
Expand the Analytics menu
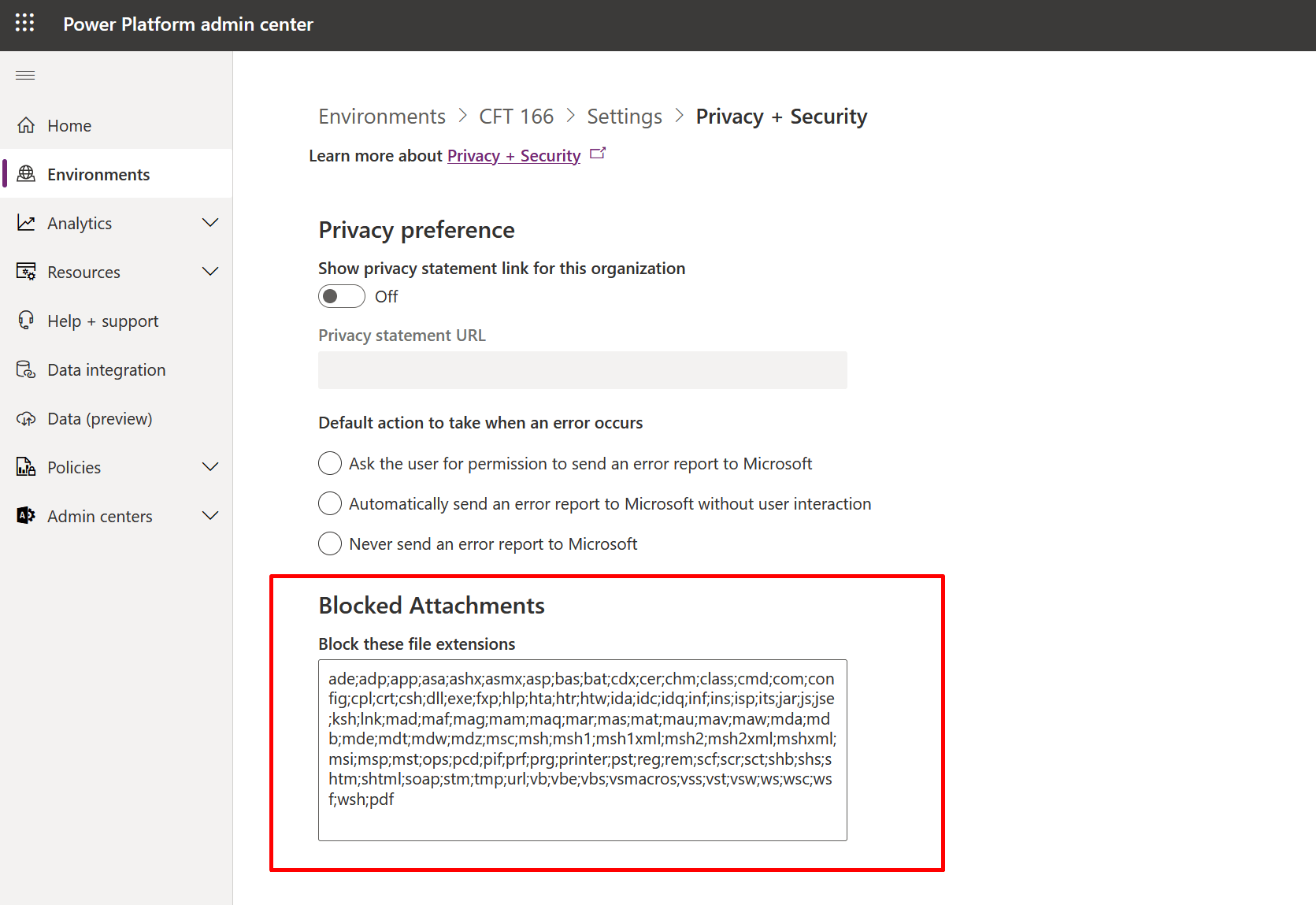click(x=210, y=222)
